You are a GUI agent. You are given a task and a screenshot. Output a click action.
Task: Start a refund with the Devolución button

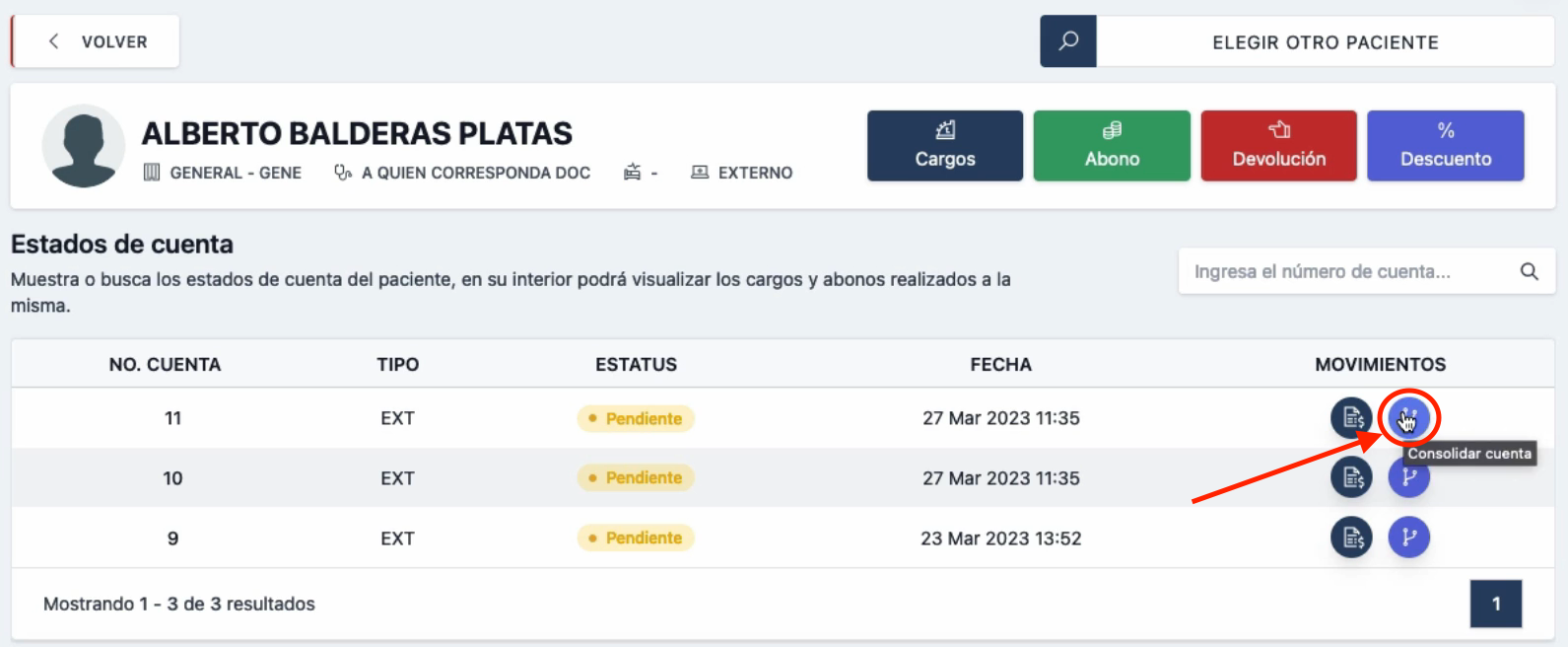click(1278, 146)
